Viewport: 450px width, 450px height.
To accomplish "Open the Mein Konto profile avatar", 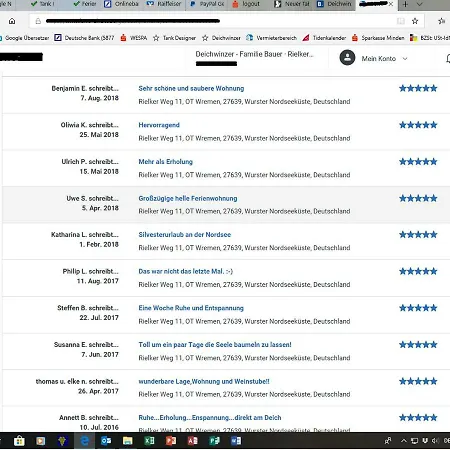I will pyautogui.click(x=347, y=58).
